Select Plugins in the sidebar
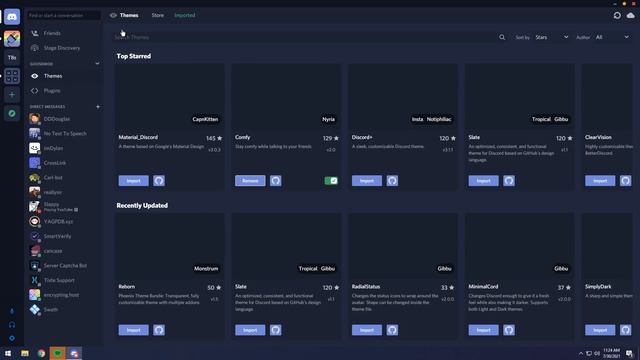The height and width of the screenshot is (360, 640). (64, 91)
